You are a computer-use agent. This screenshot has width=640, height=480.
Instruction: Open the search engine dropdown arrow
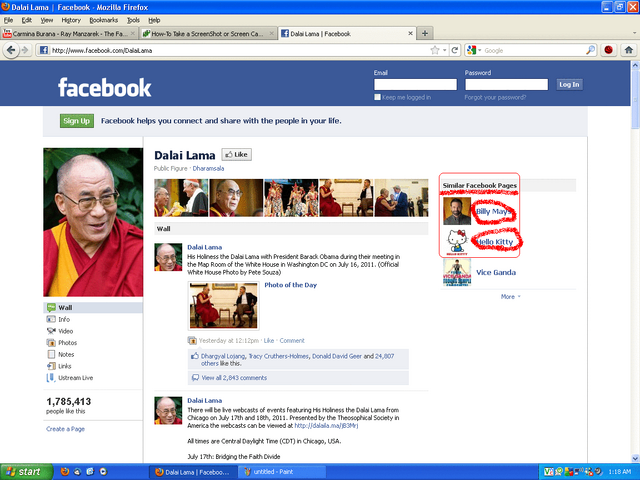tap(480, 51)
